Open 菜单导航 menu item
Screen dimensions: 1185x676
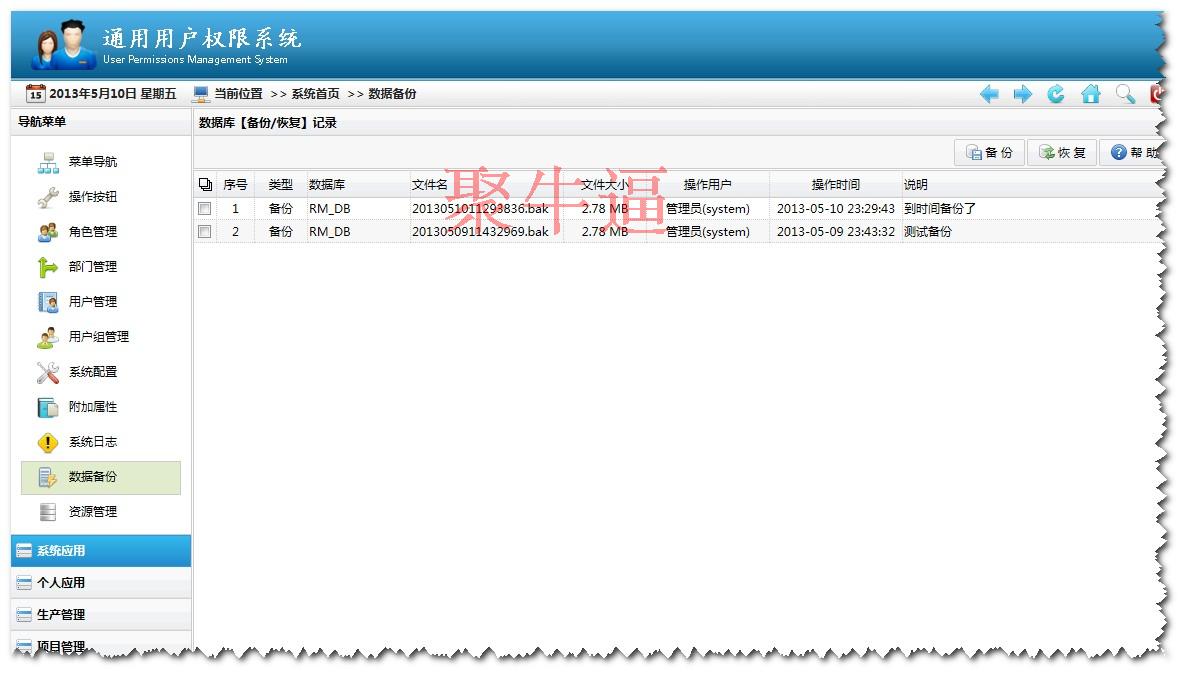[92, 162]
